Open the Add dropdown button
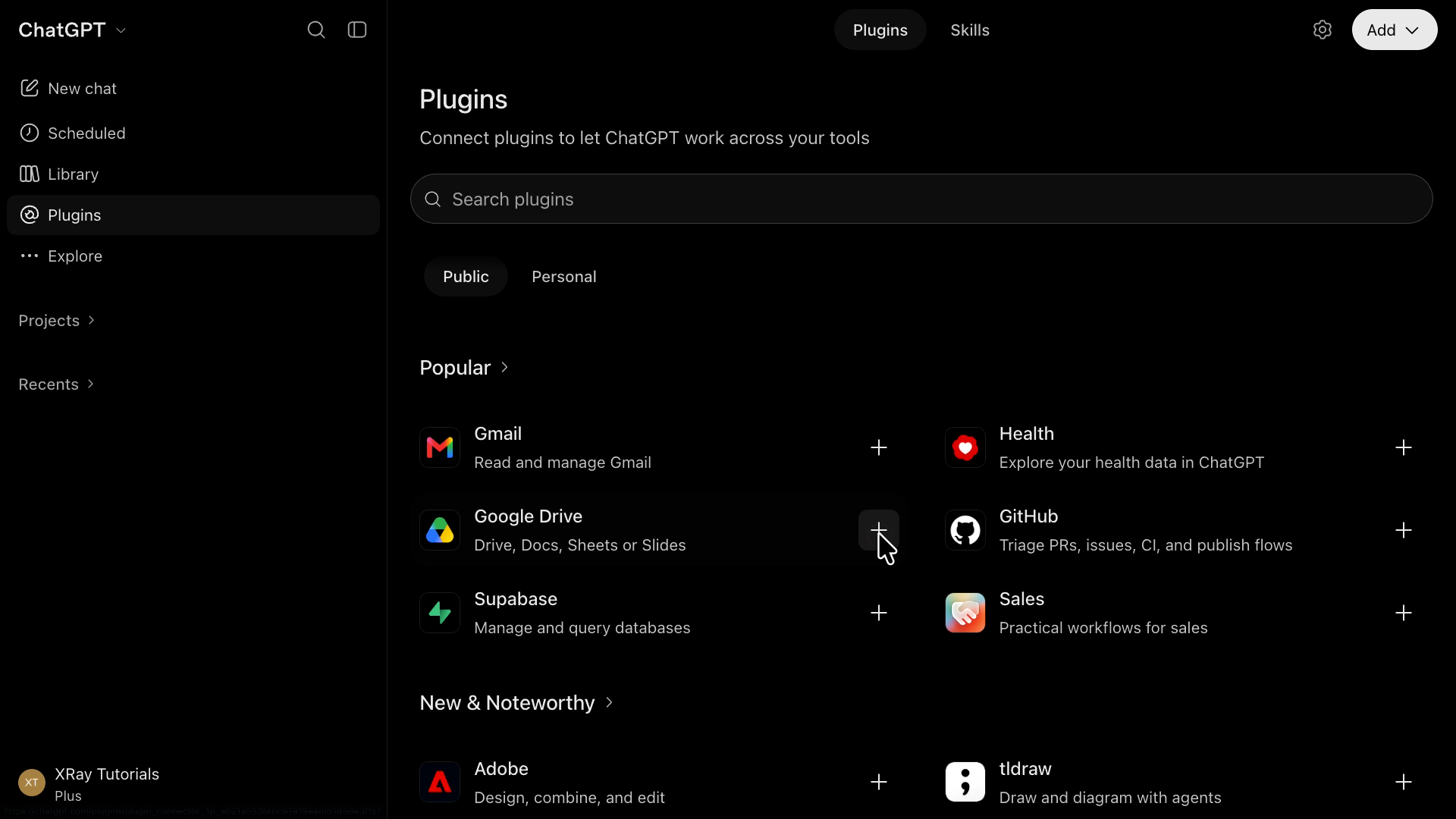1456x819 pixels. (x=1394, y=30)
